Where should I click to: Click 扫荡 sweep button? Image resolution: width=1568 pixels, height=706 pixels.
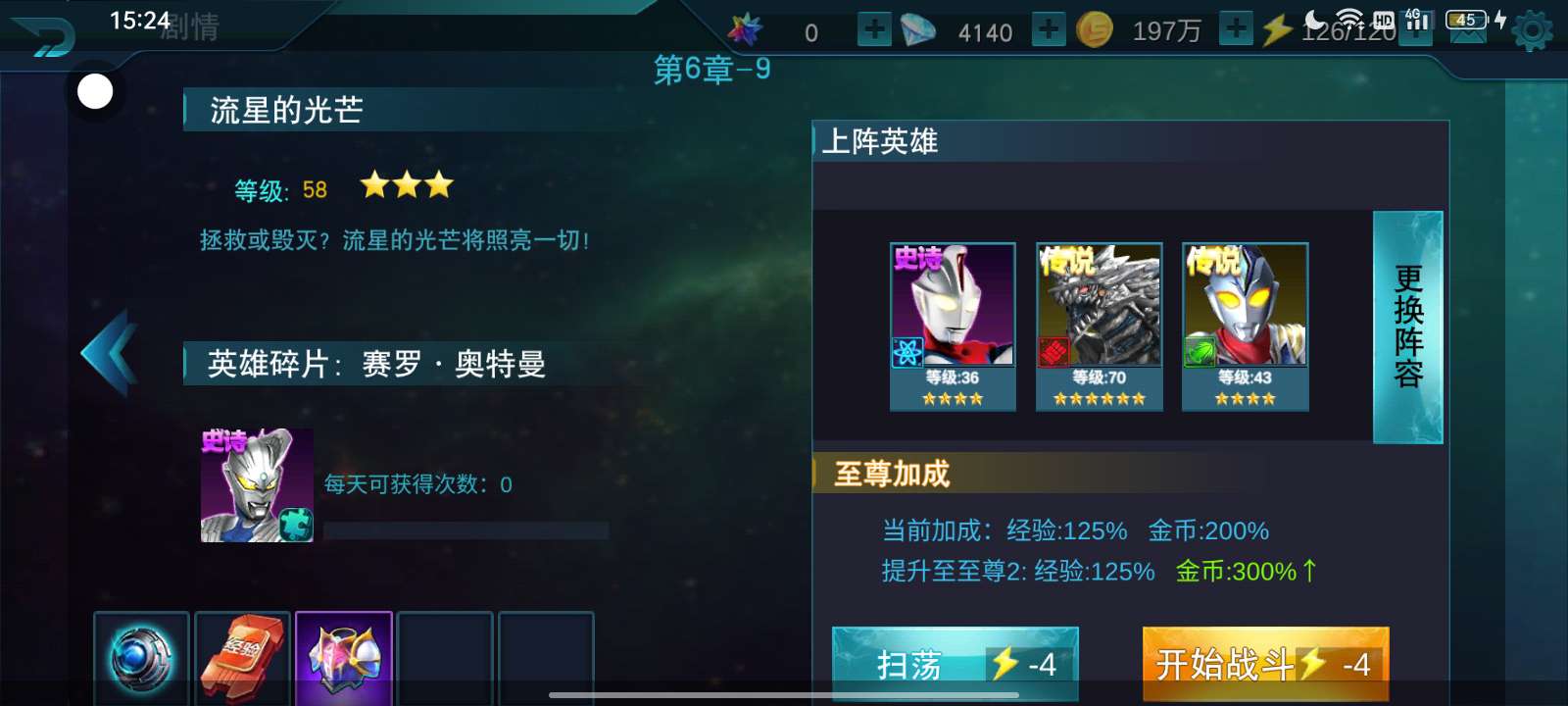(955, 664)
